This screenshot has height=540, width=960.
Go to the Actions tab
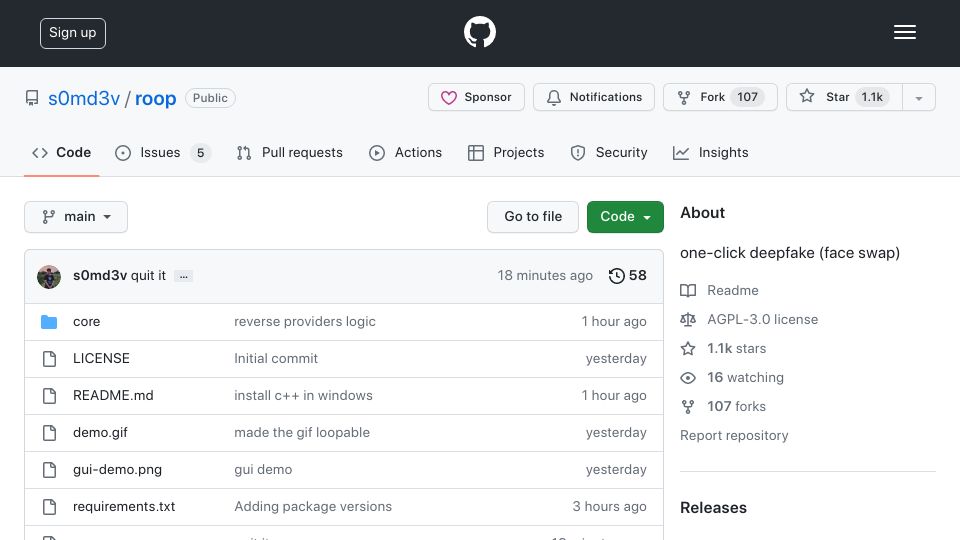pos(405,152)
